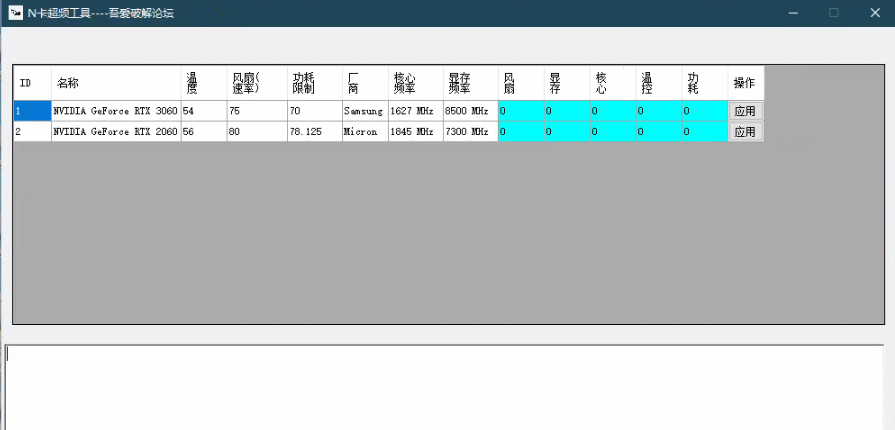Click the 风扇(速率) column header
Viewport: 895px width, 430px height.
(x=257, y=83)
